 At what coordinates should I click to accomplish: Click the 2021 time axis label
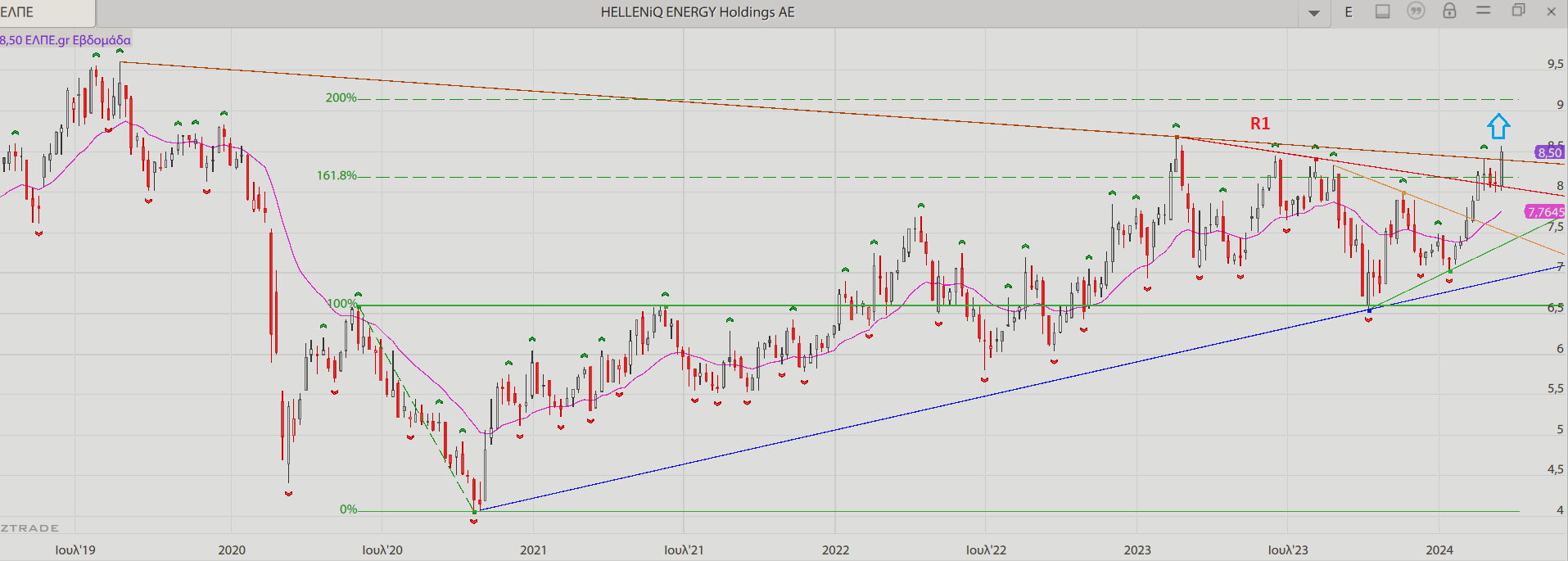tap(533, 550)
